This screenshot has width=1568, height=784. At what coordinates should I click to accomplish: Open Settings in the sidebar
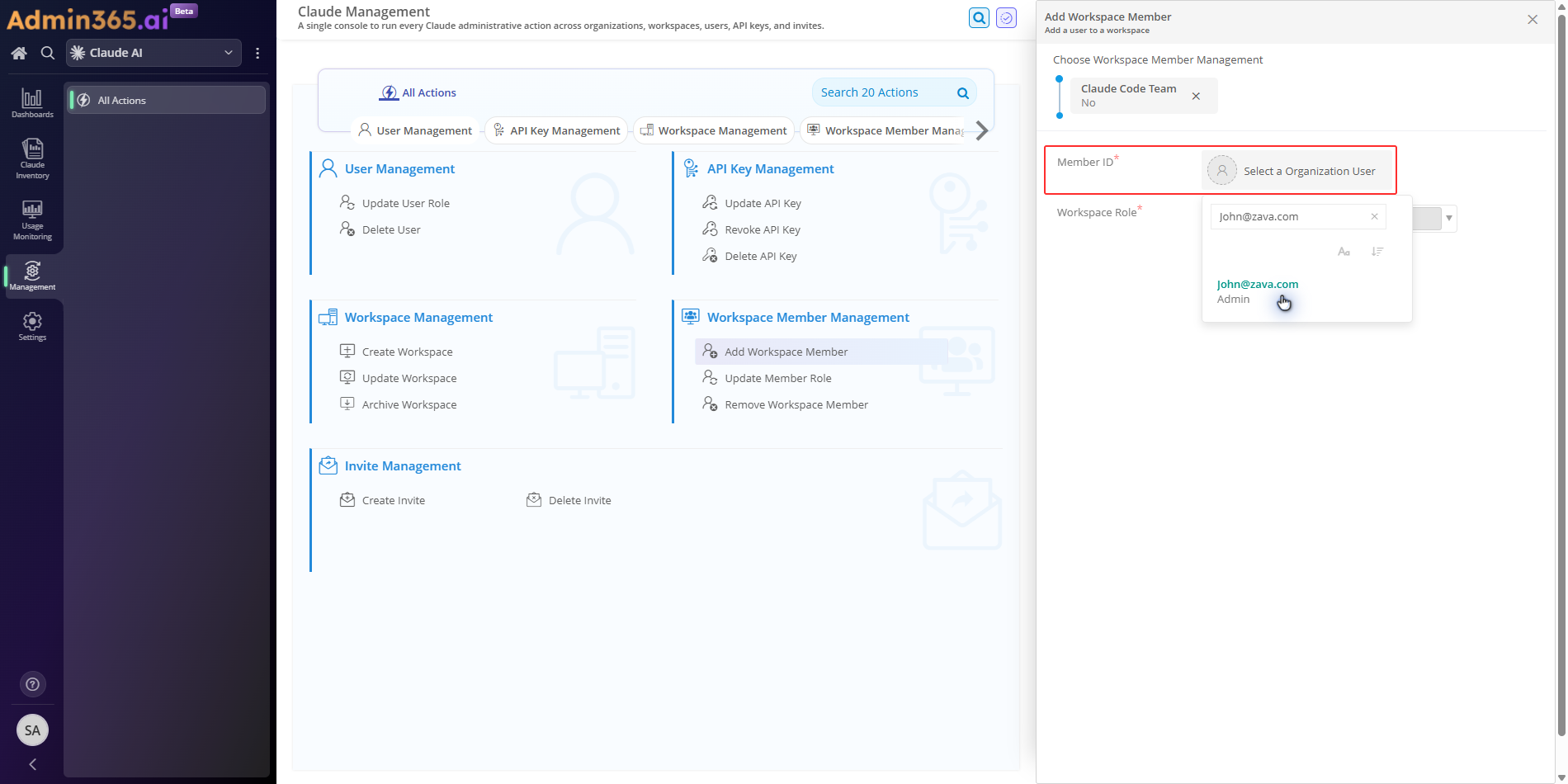coord(32,326)
